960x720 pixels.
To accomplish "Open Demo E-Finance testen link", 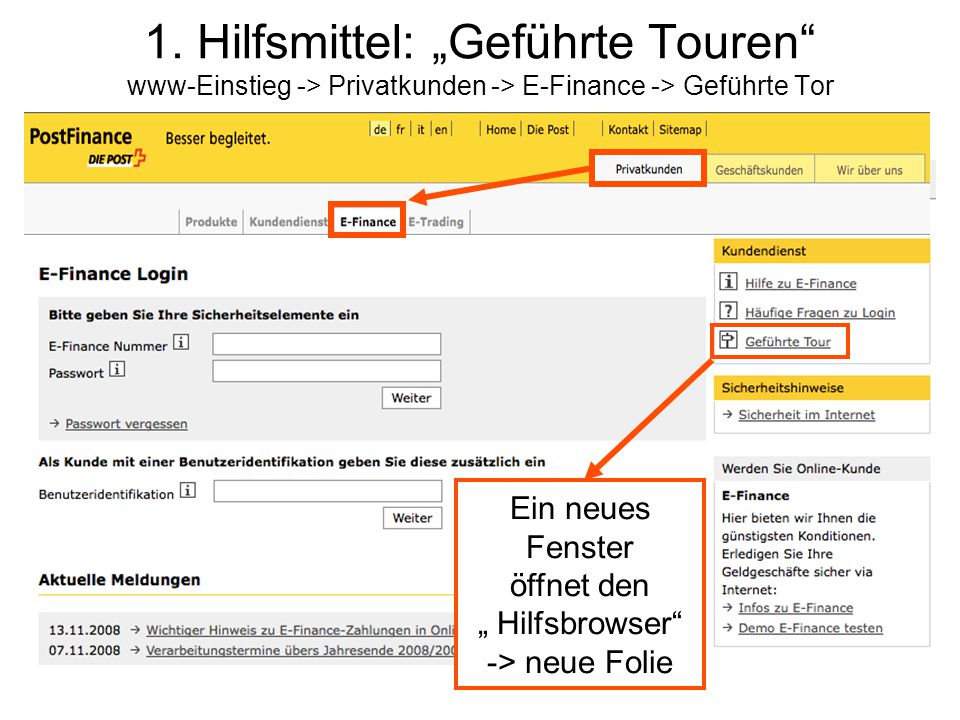I will pyautogui.click(x=810, y=628).
